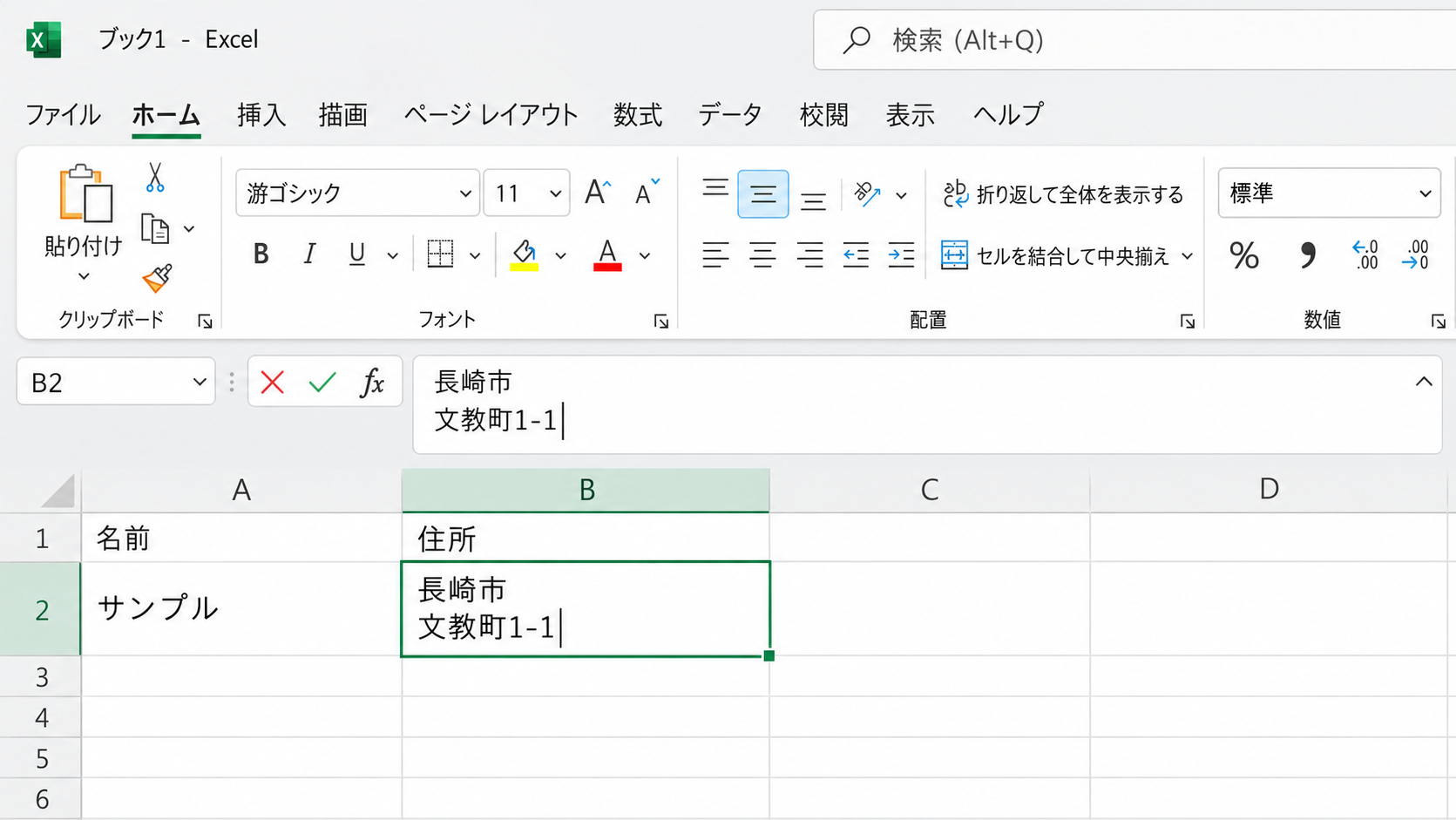The height and width of the screenshot is (820, 1456).
Task: Click the Cut scissors icon
Action: (155, 178)
